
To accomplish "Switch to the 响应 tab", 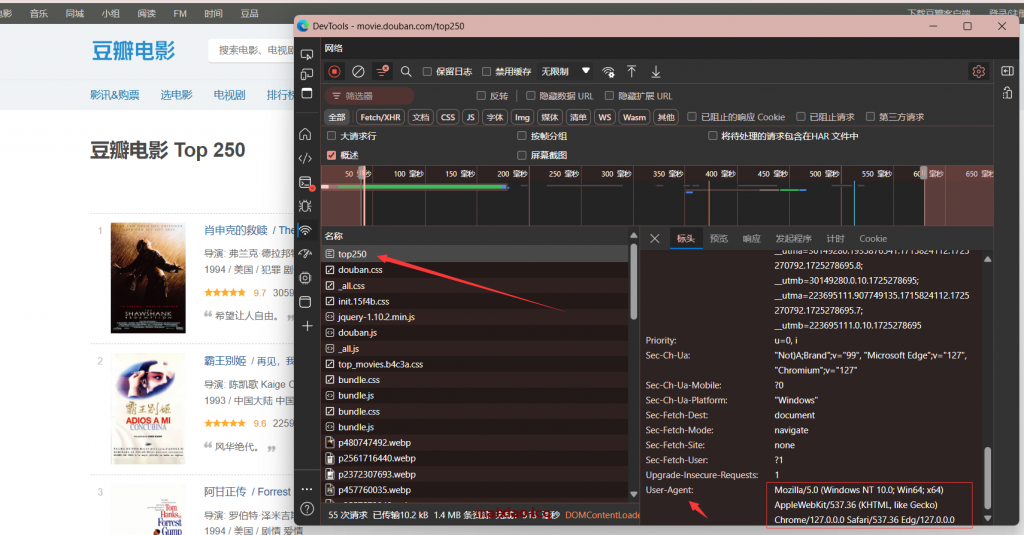I will (751, 239).
